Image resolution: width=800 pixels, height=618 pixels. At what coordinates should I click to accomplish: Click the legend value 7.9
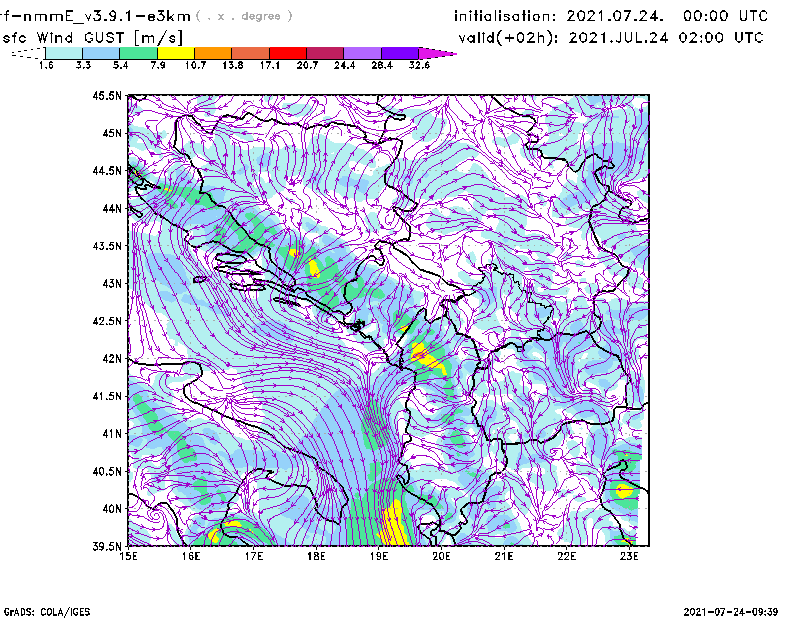[x=158, y=65]
